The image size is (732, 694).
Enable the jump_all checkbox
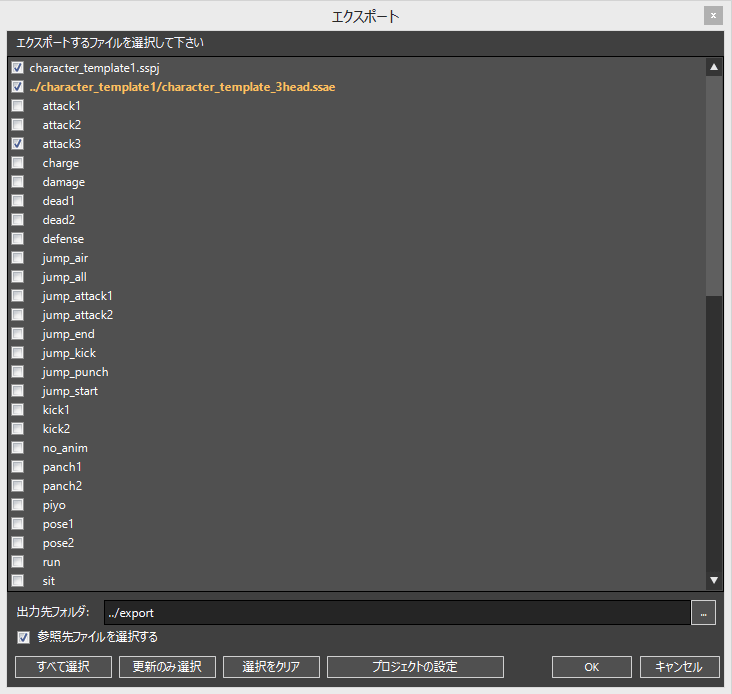(x=18, y=277)
